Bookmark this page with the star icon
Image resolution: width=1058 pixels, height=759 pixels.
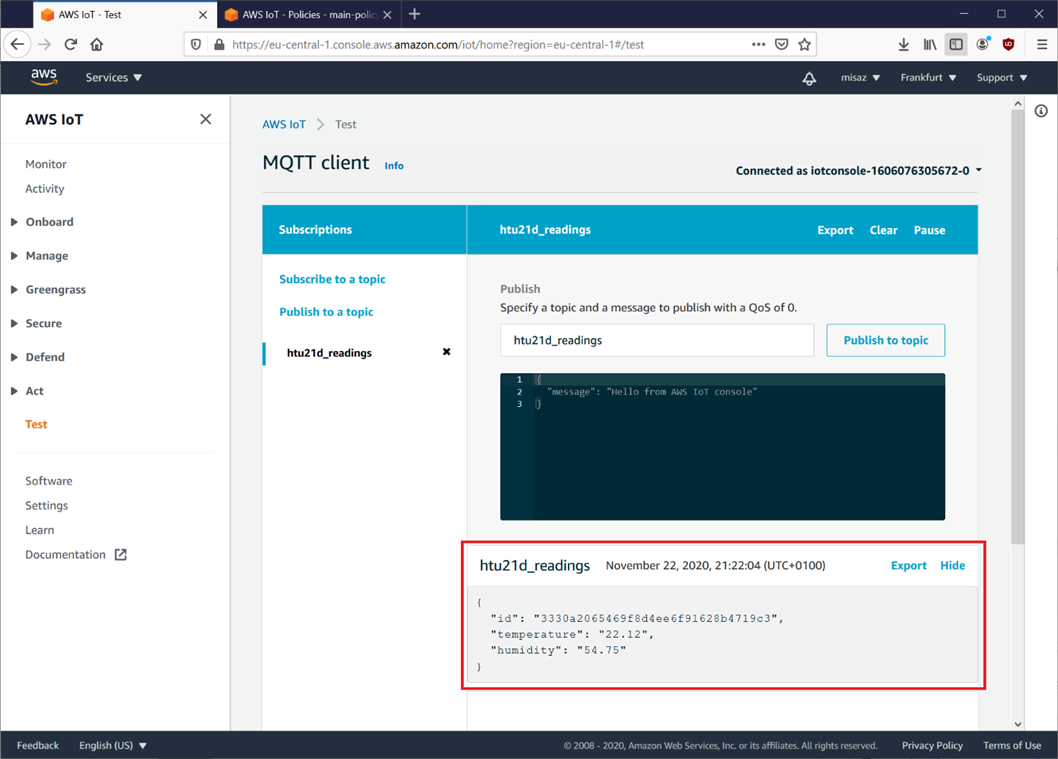[804, 45]
